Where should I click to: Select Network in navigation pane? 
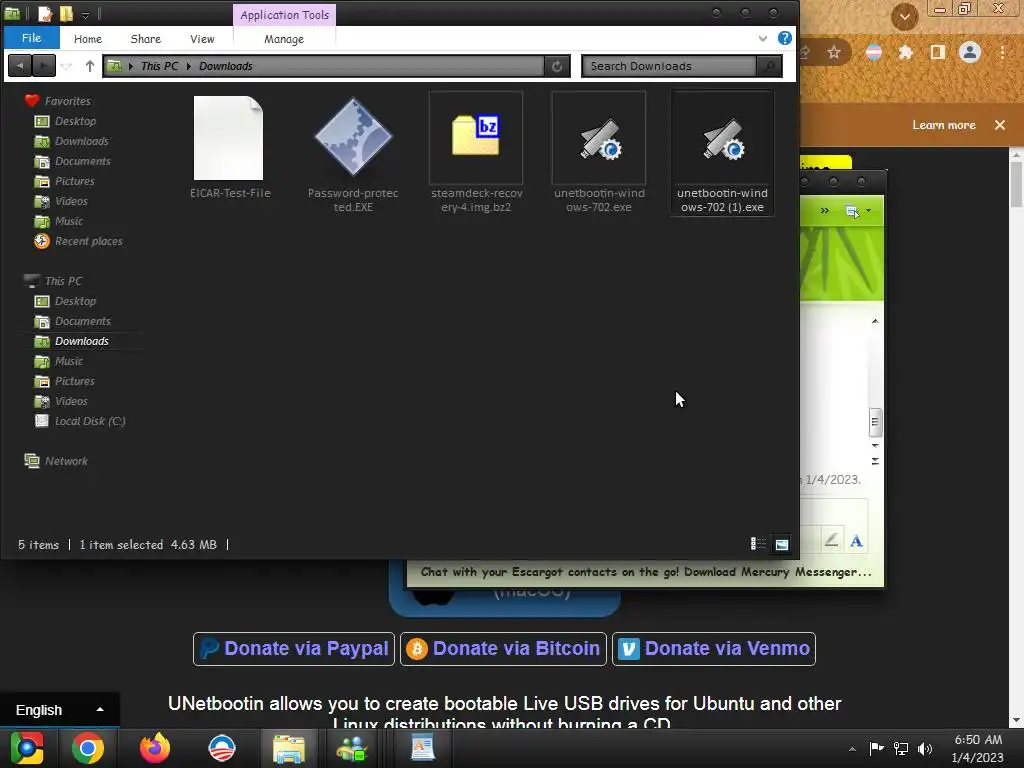coord(66,461)
